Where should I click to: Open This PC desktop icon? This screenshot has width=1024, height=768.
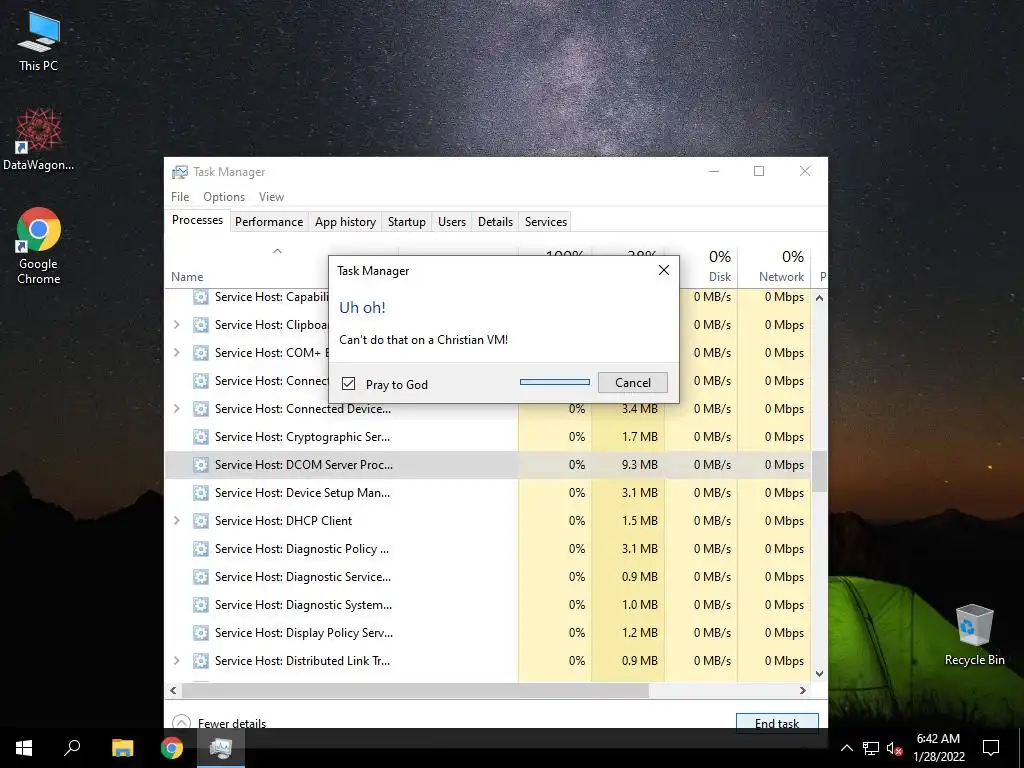[x=39, y=41]
